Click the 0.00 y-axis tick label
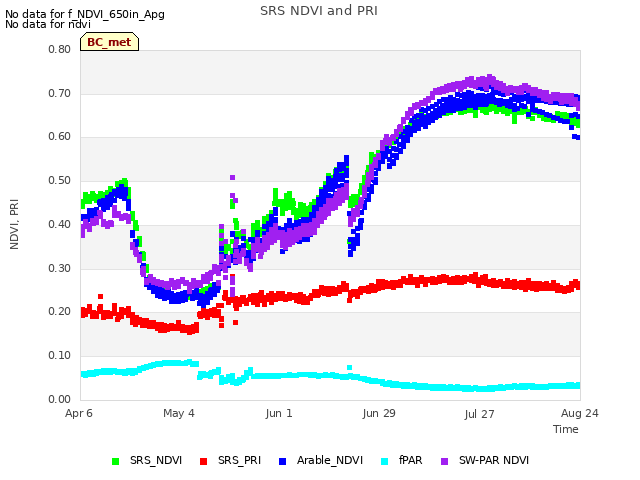 [60, 399]
